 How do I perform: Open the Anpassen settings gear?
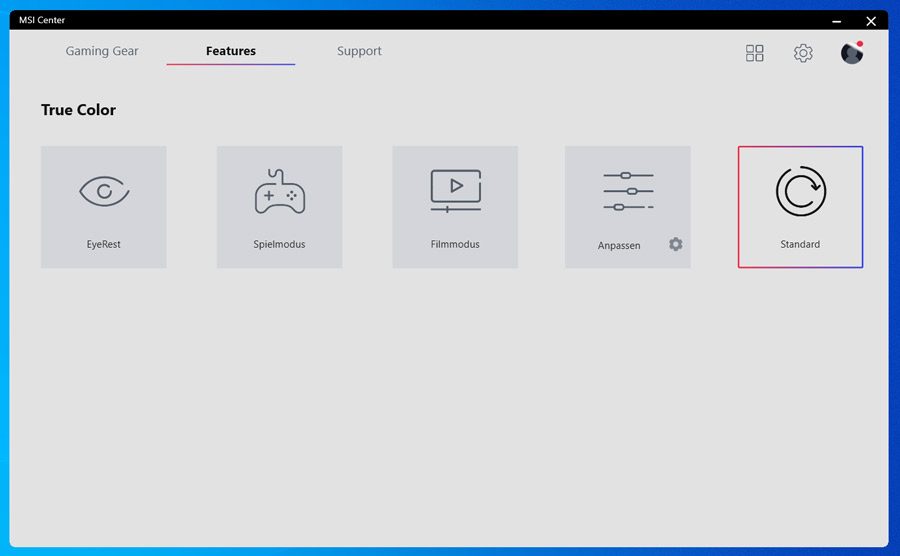click(676, 244)
